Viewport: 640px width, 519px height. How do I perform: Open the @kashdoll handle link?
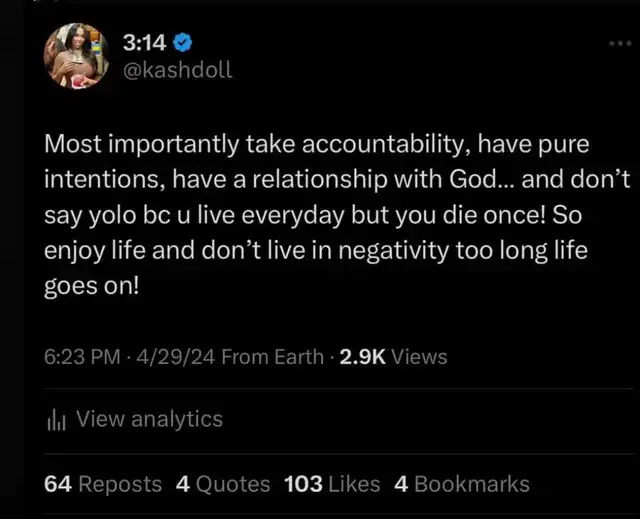(176, 71)
